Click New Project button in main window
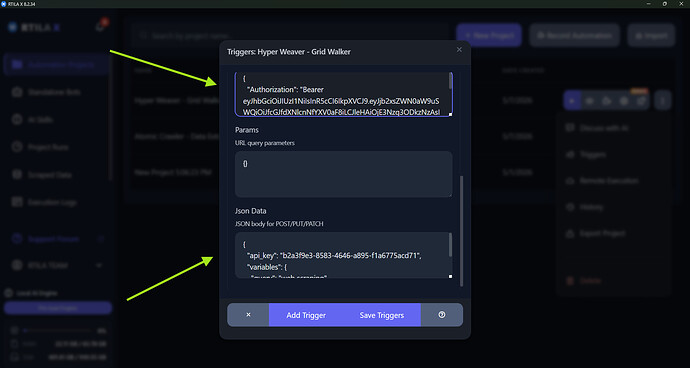The image size is (690, 368). [489, 35]
